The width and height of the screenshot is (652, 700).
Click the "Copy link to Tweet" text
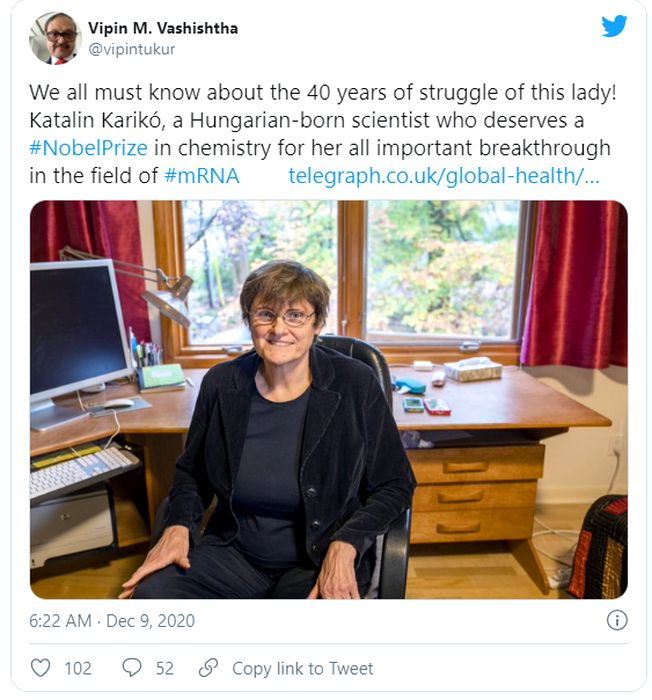pos(302,668)
